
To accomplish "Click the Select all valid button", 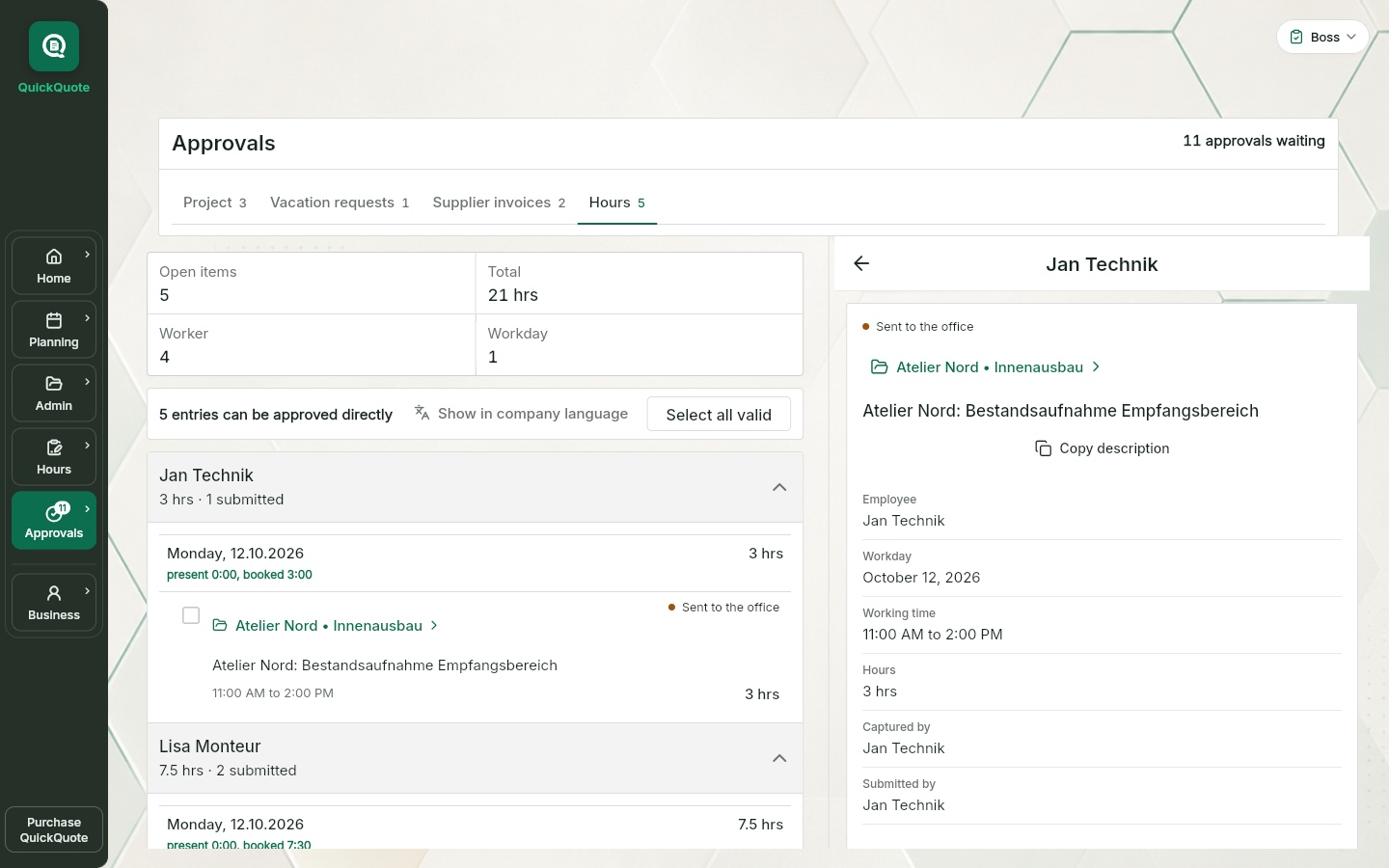I will (x=719, y=415).
